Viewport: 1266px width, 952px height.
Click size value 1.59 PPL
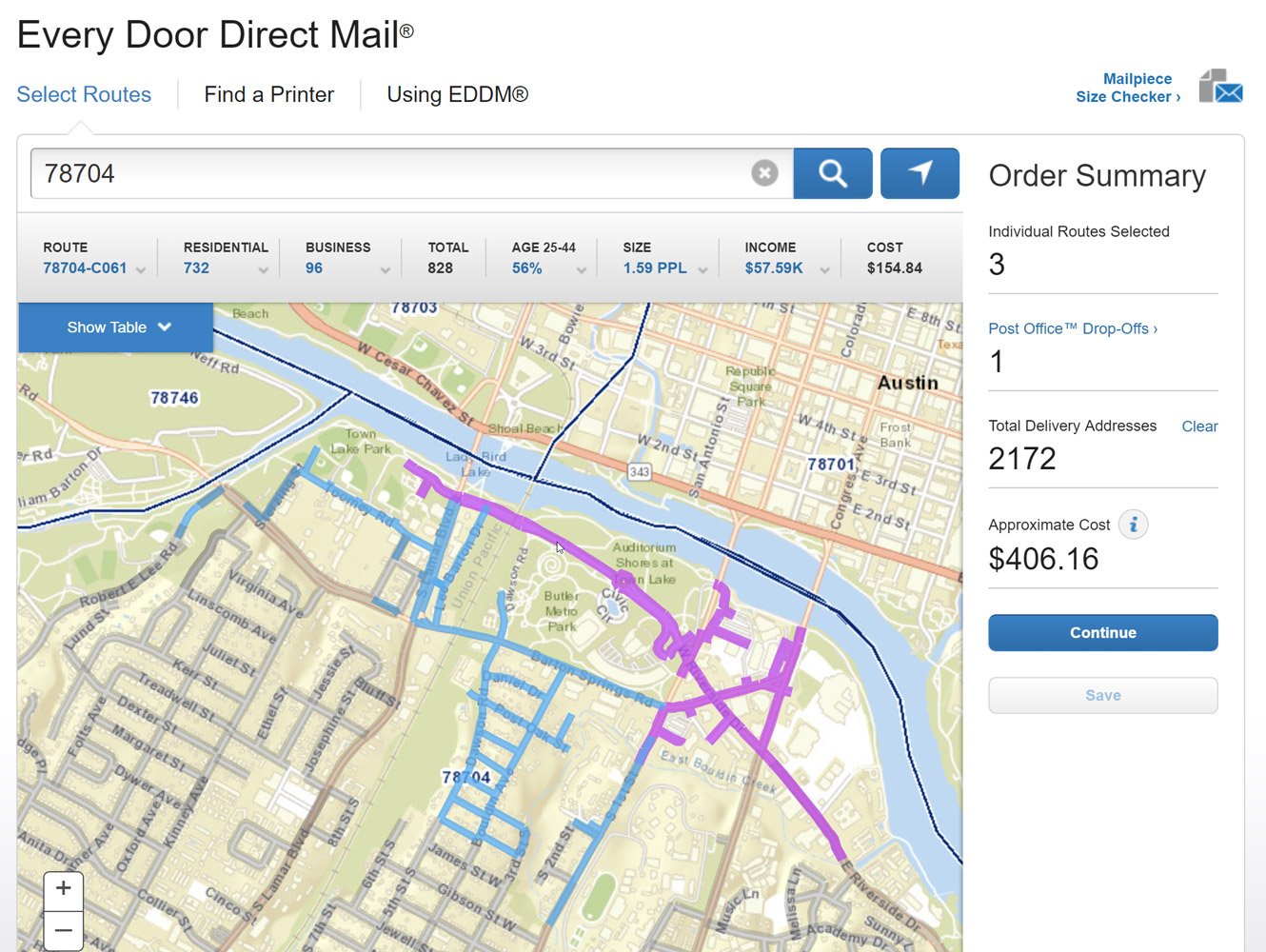(x=655, y=268)
